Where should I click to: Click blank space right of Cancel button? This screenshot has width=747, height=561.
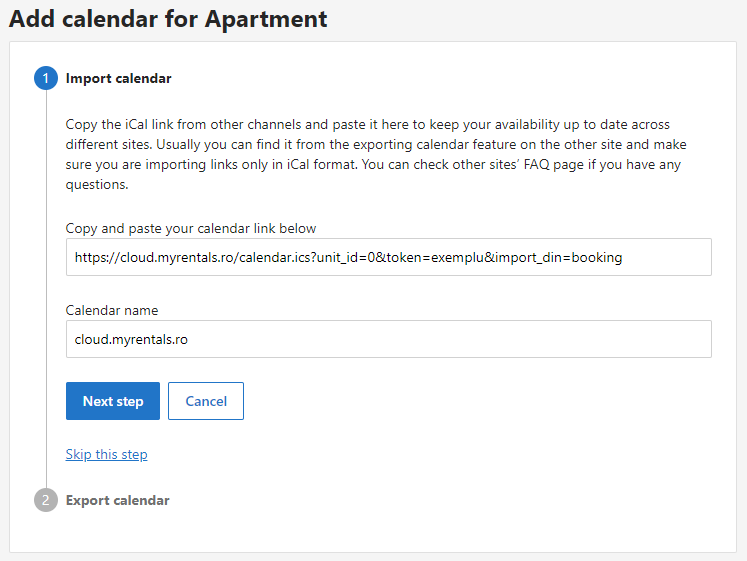coord(476,401)
